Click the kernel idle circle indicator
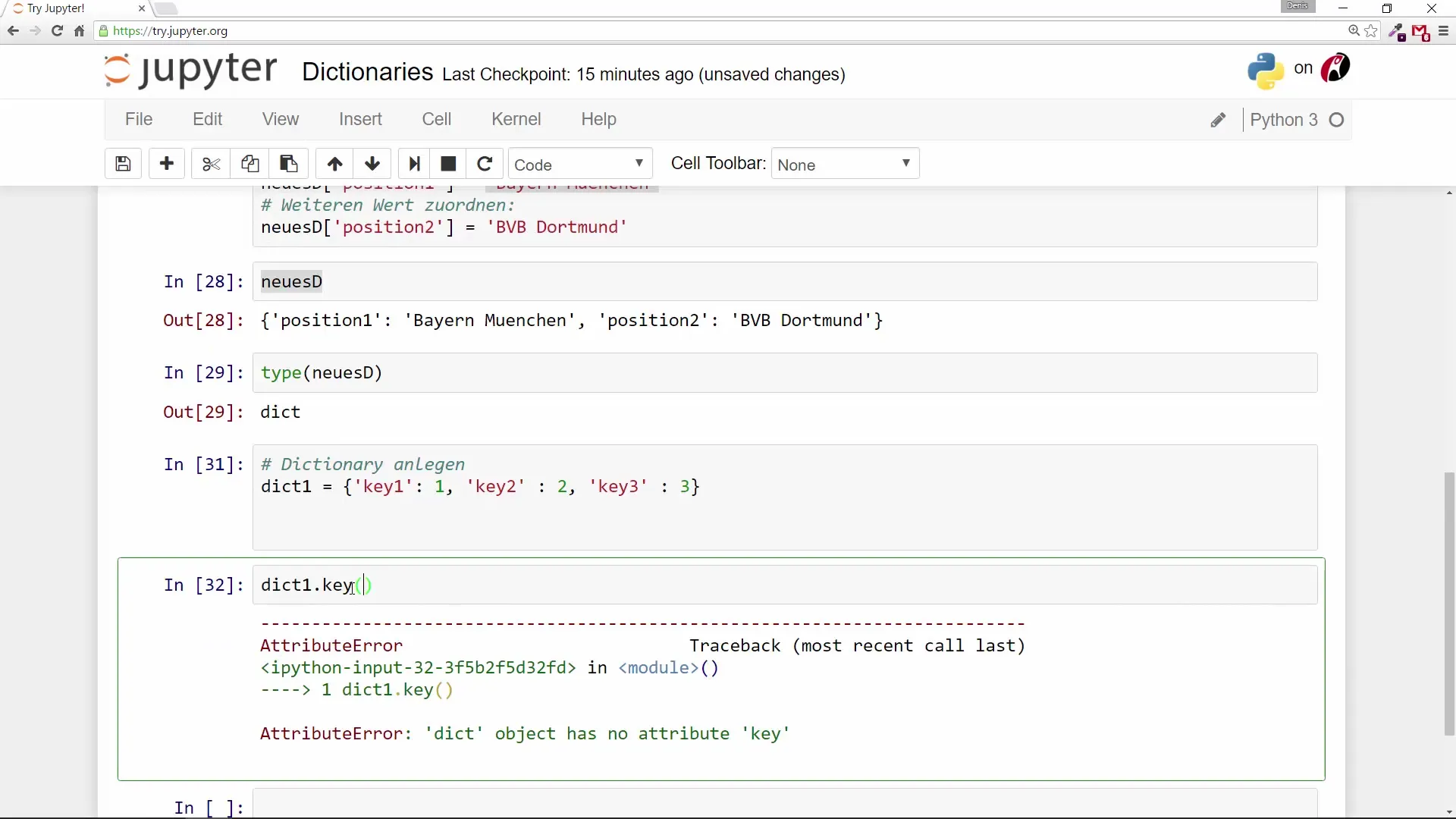This screenshot has width=1456, height=819. [1337, 120]
